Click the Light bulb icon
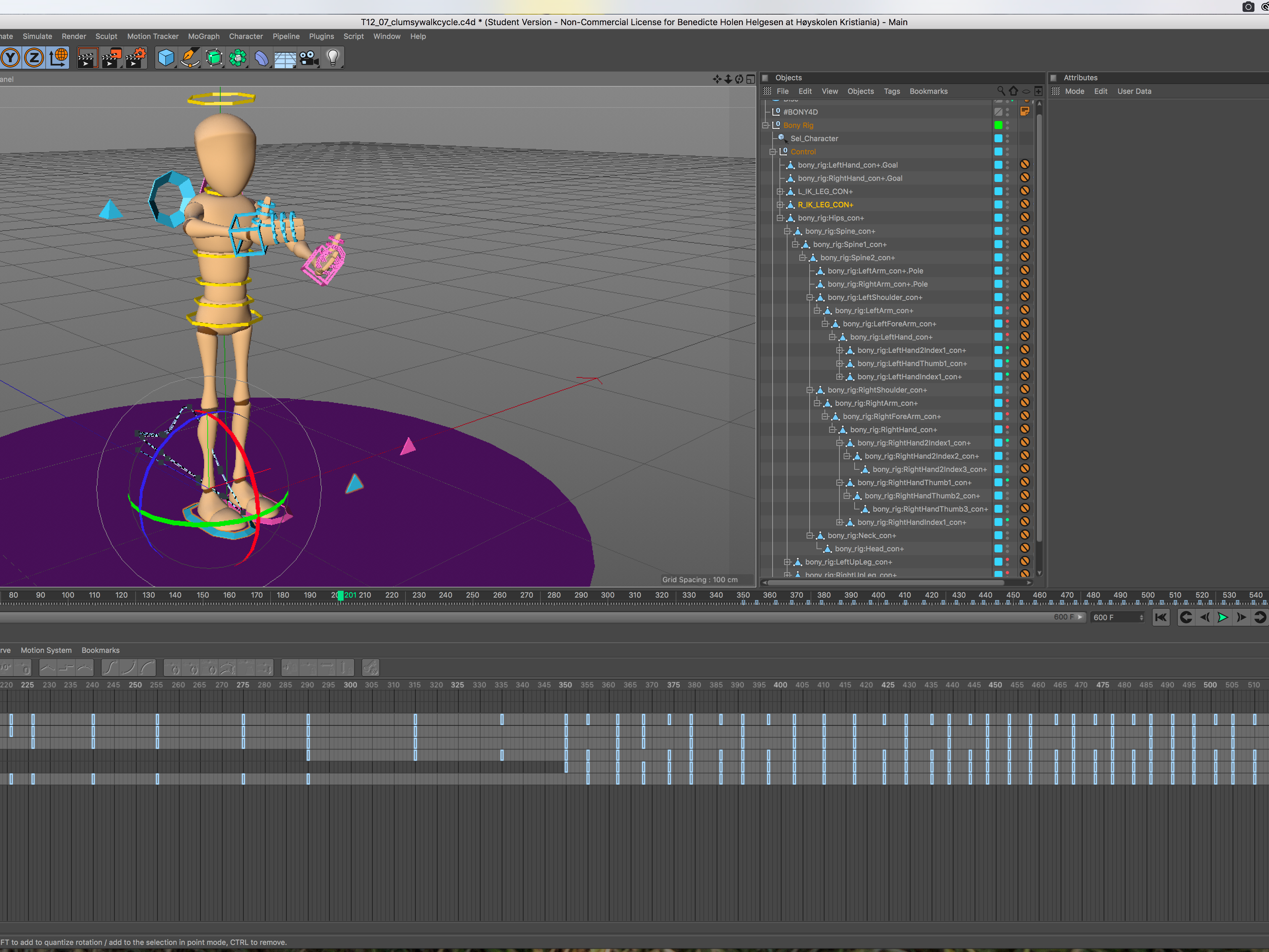The width and height of the screenshot is (1269, 952). [333, 58]
